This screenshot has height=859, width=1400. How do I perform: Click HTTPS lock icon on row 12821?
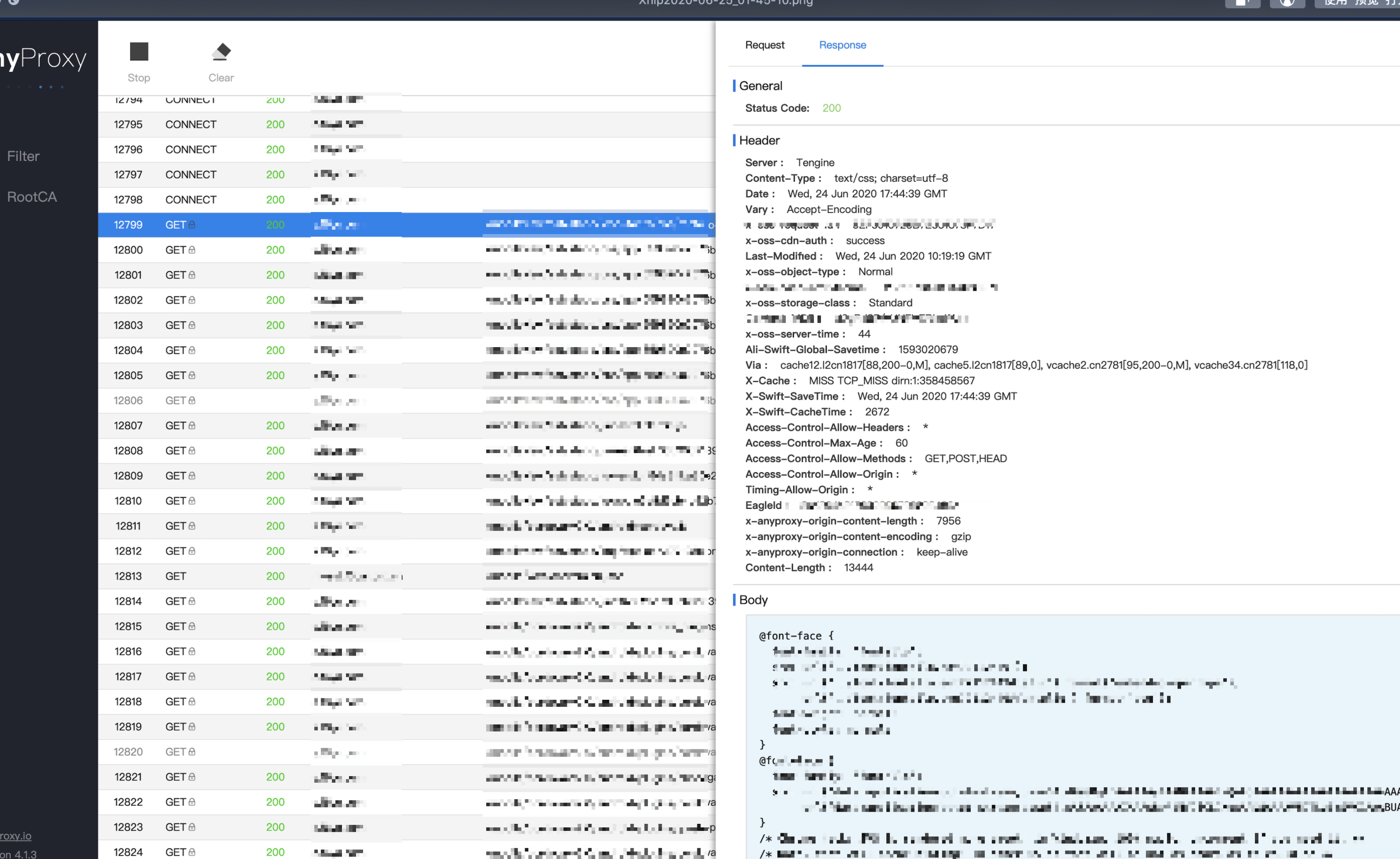coord(192,777)
